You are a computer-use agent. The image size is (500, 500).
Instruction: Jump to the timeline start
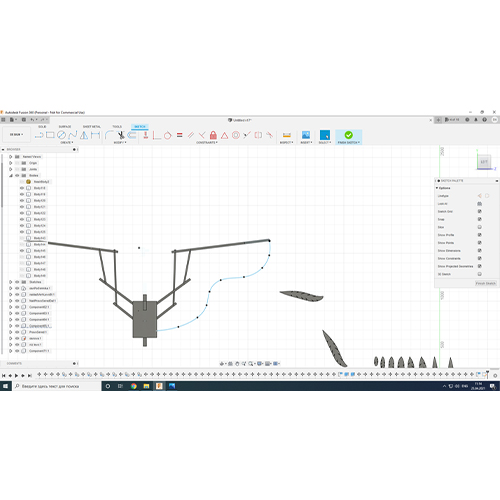coord(4,375)
